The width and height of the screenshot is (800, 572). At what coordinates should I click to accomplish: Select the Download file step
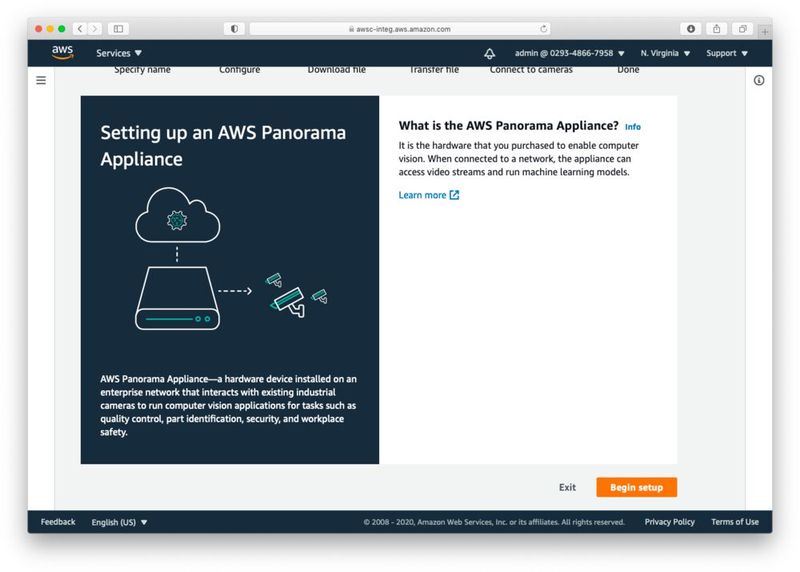click(x=337, y=69)
